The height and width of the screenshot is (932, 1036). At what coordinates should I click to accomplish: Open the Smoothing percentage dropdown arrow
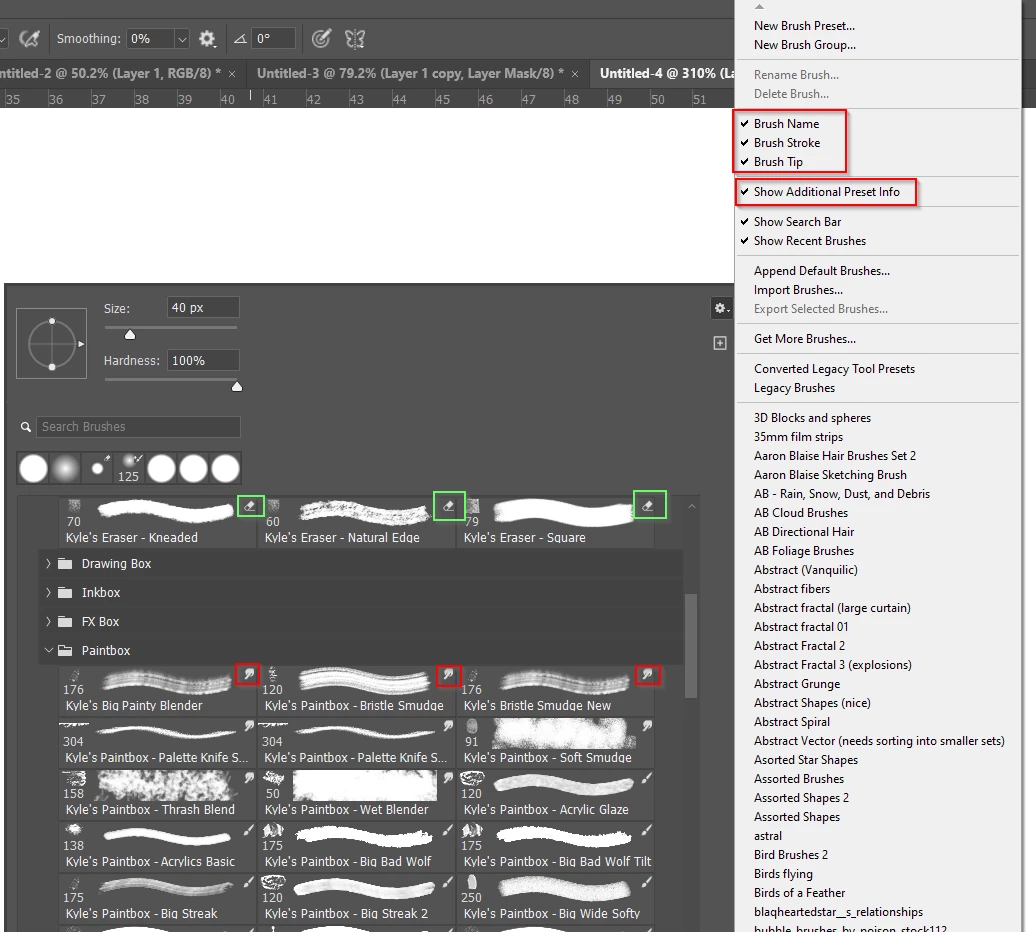click(182, 39)
